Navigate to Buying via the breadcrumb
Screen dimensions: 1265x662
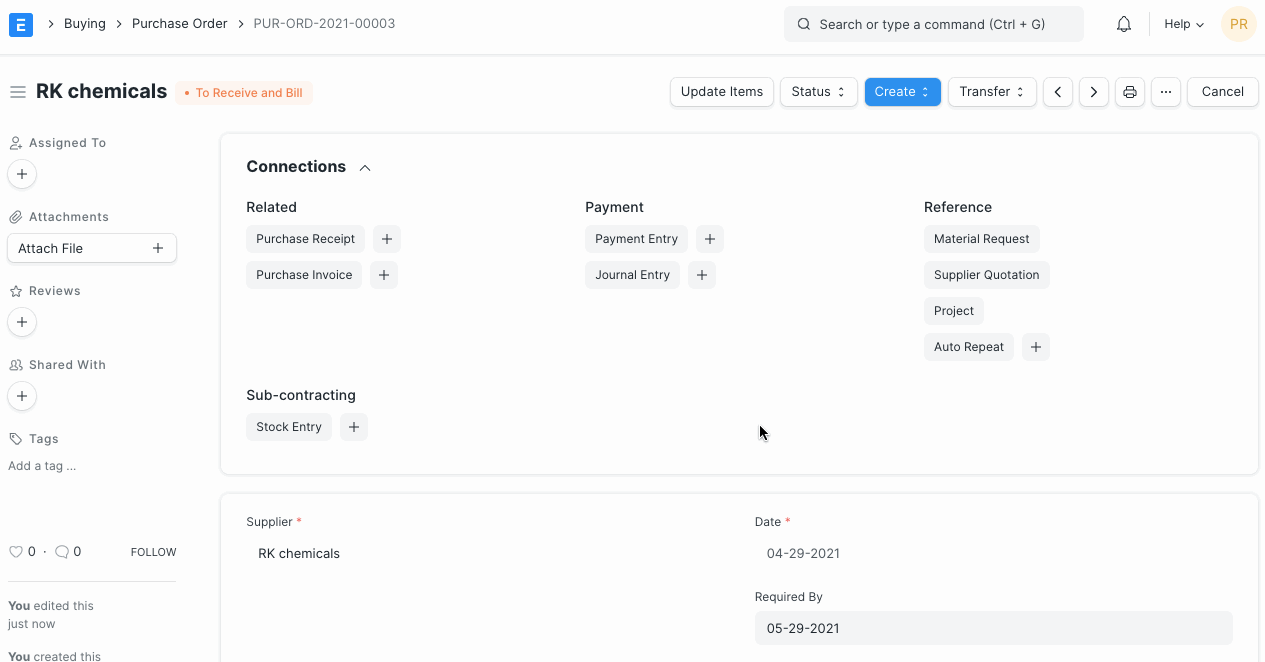tap(84, 23)
